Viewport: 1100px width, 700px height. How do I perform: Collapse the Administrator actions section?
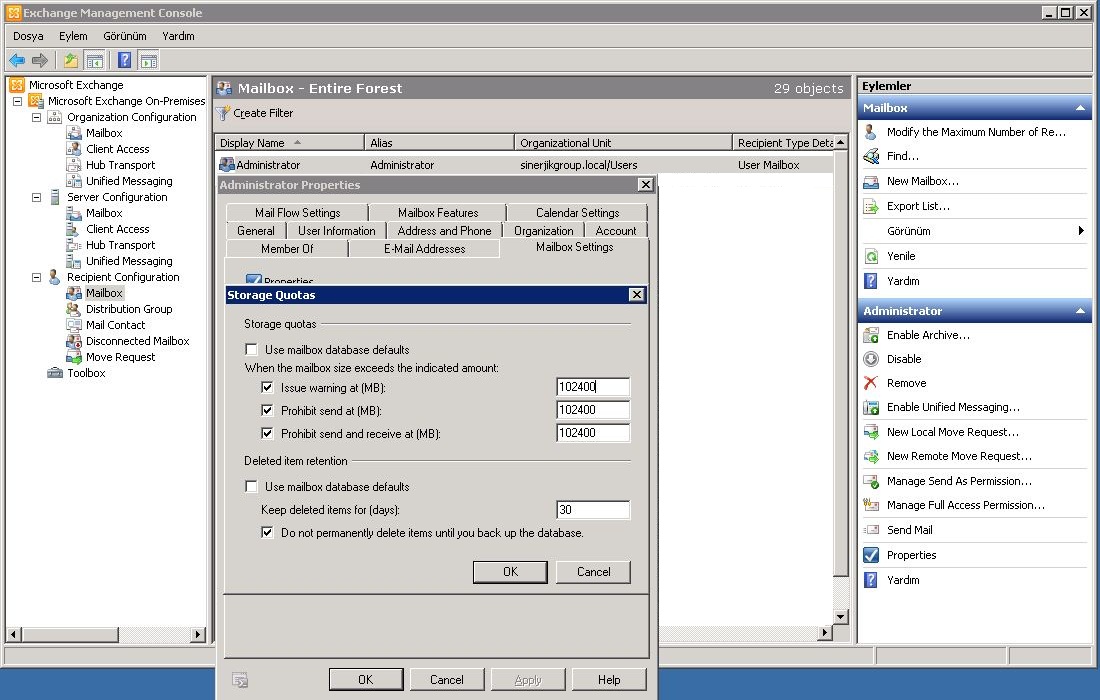click(1080, 311)
